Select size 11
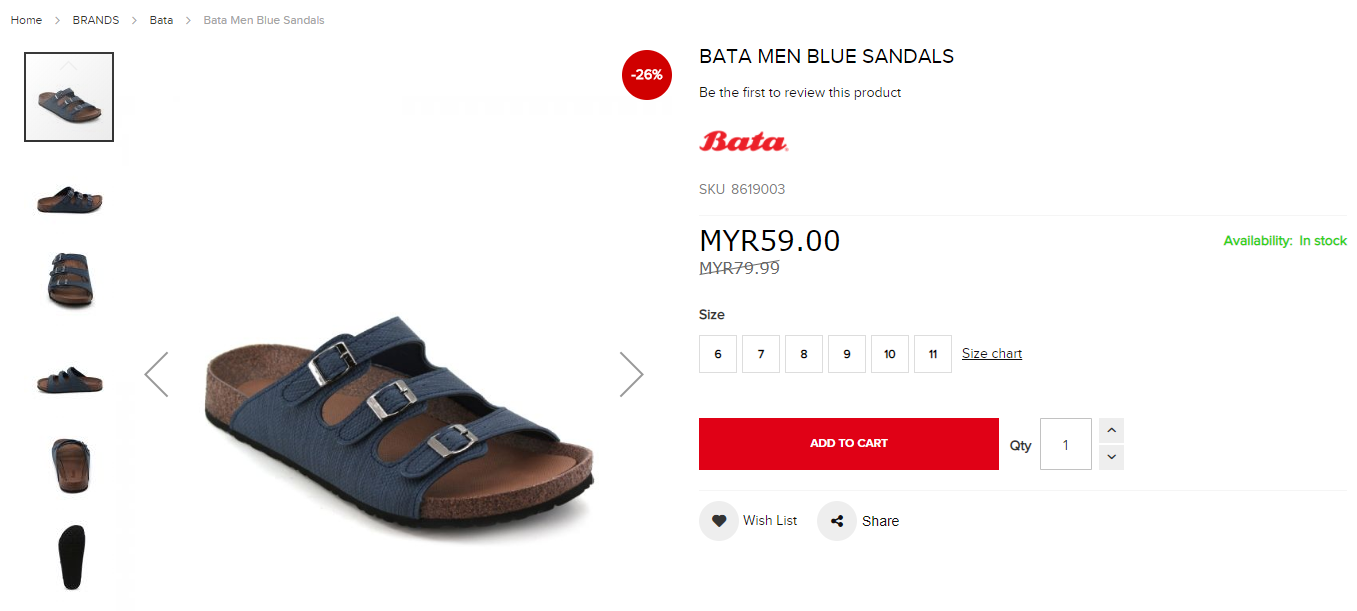Image resolution: width=1357 pixels, height=611 pixels. pos(933,354)
